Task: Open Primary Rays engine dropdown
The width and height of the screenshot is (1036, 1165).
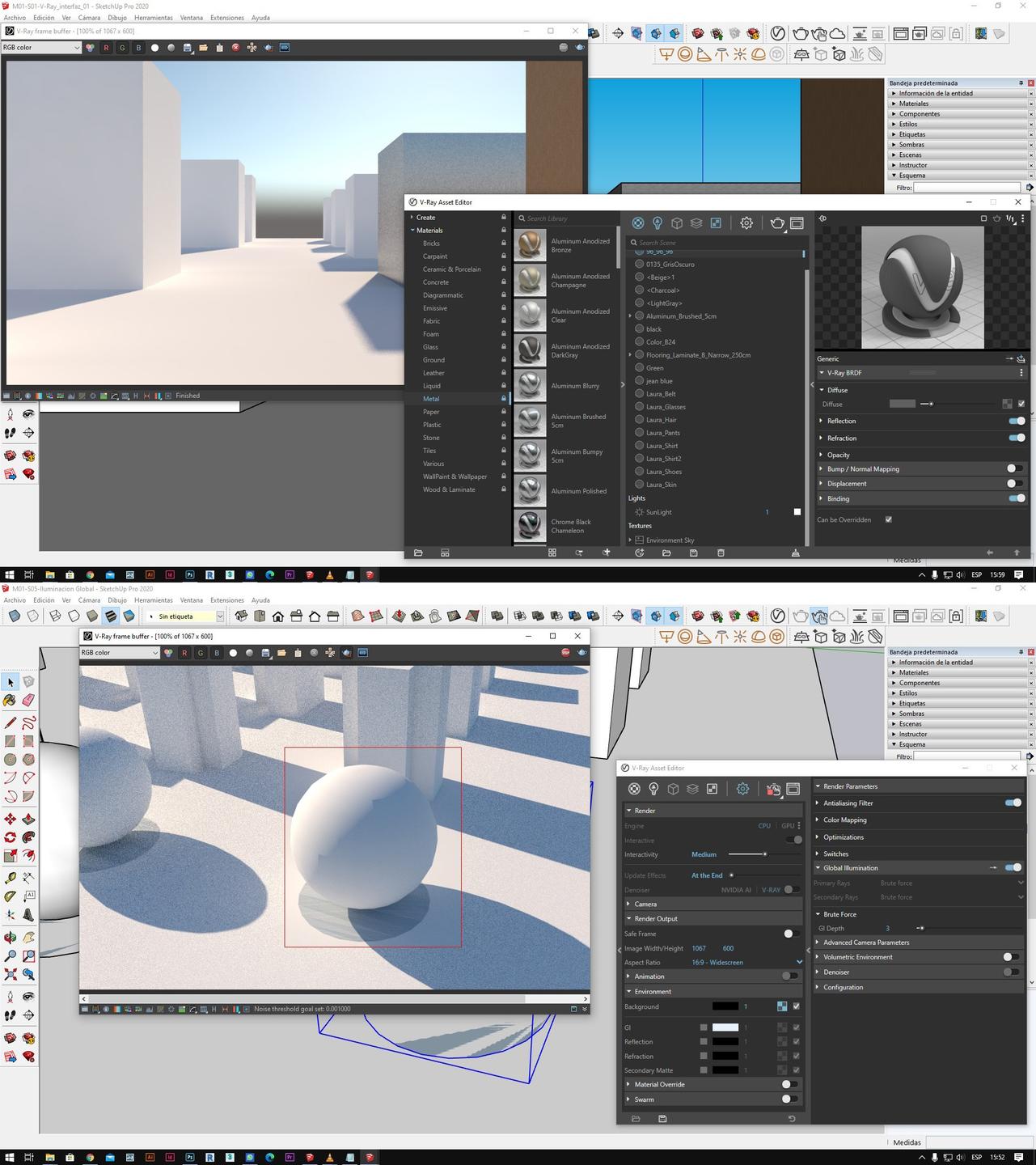Action: coord(951,883)
